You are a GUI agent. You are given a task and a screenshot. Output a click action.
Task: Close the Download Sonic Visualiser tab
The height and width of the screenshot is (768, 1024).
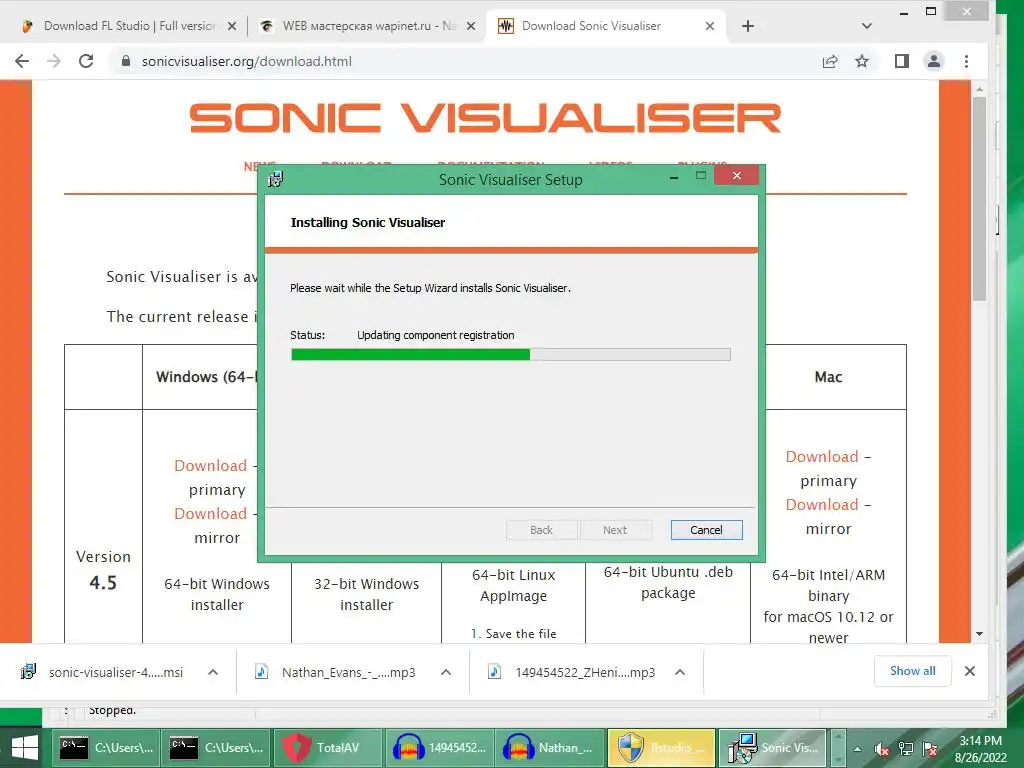710,26
